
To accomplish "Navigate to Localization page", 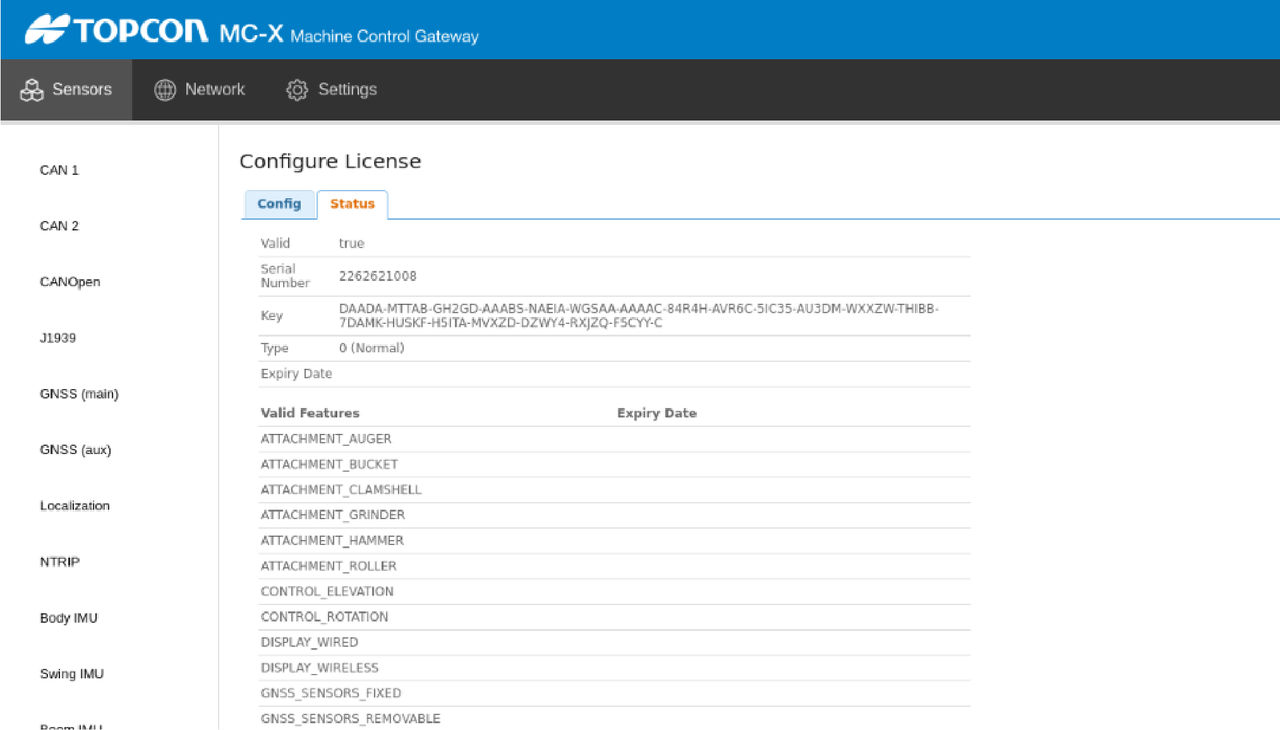I will pyautogui.click(x=75, y=506).
